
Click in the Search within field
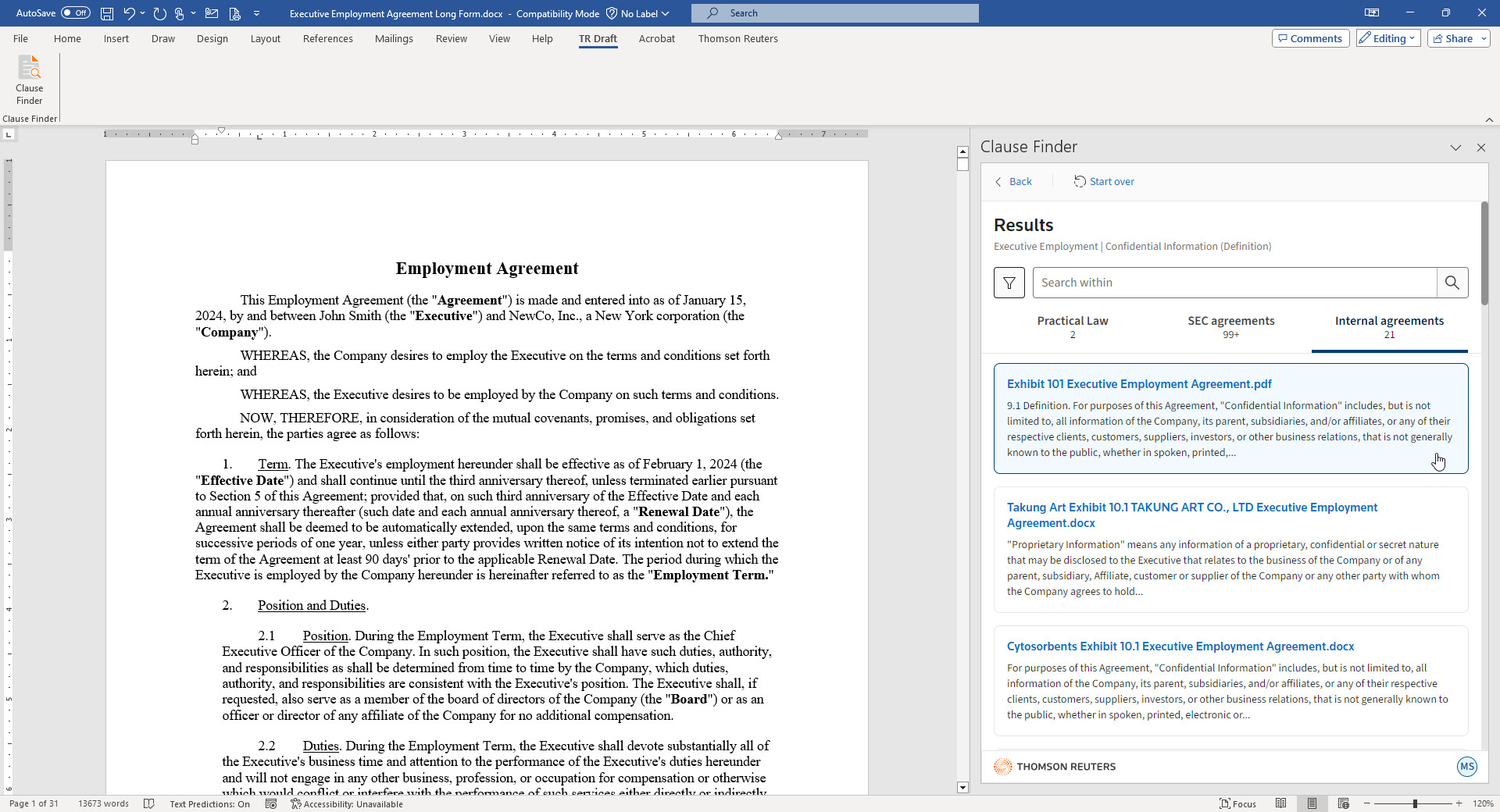1234,283
